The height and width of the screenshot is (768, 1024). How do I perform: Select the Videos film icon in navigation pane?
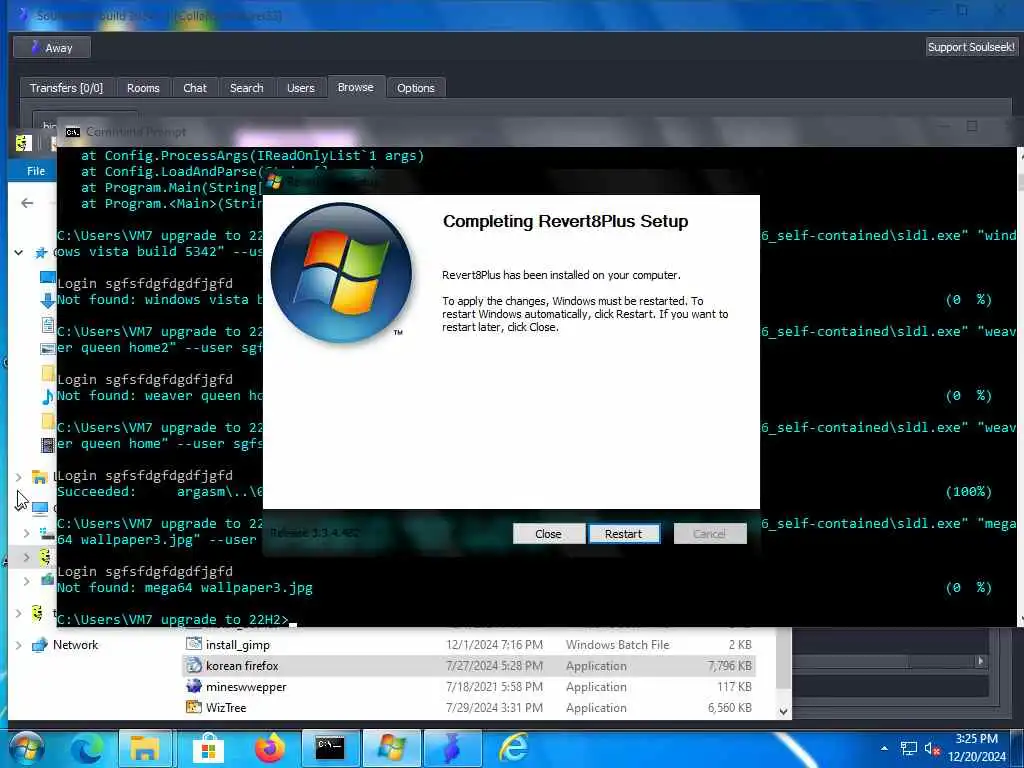coord(48,445)
